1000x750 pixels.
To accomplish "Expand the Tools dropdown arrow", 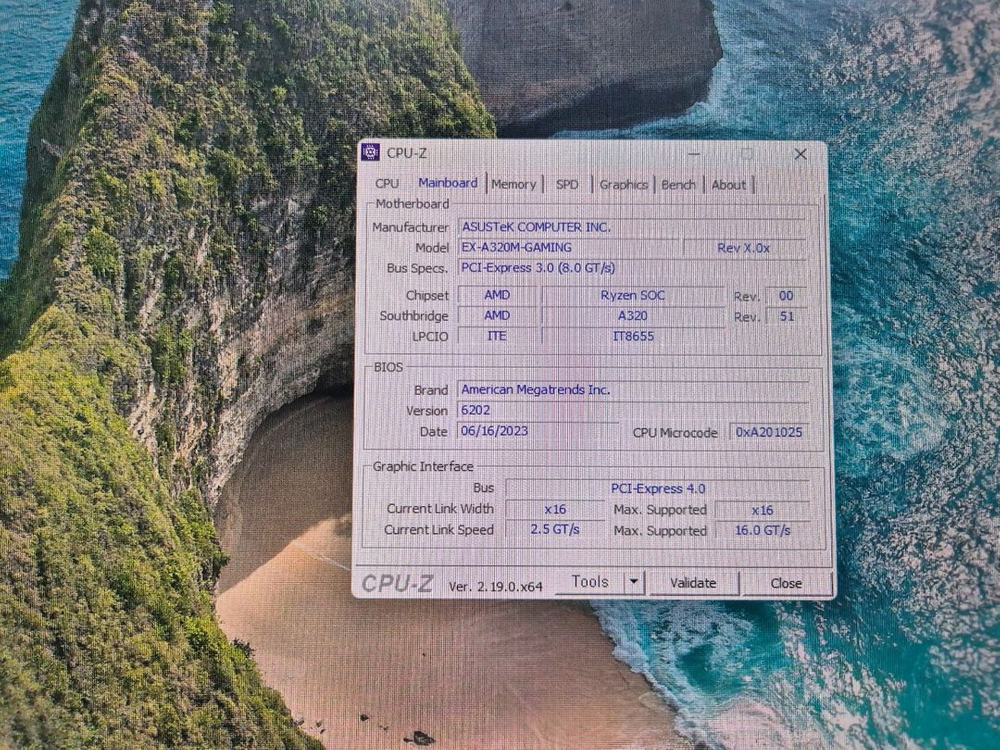I will 633,582.
